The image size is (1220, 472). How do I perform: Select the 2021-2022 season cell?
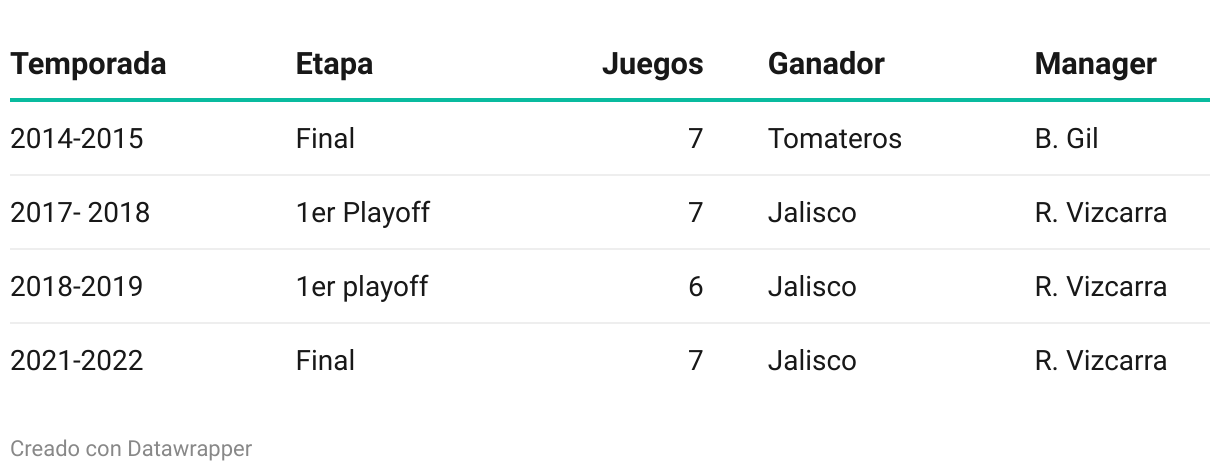[76, 360]
